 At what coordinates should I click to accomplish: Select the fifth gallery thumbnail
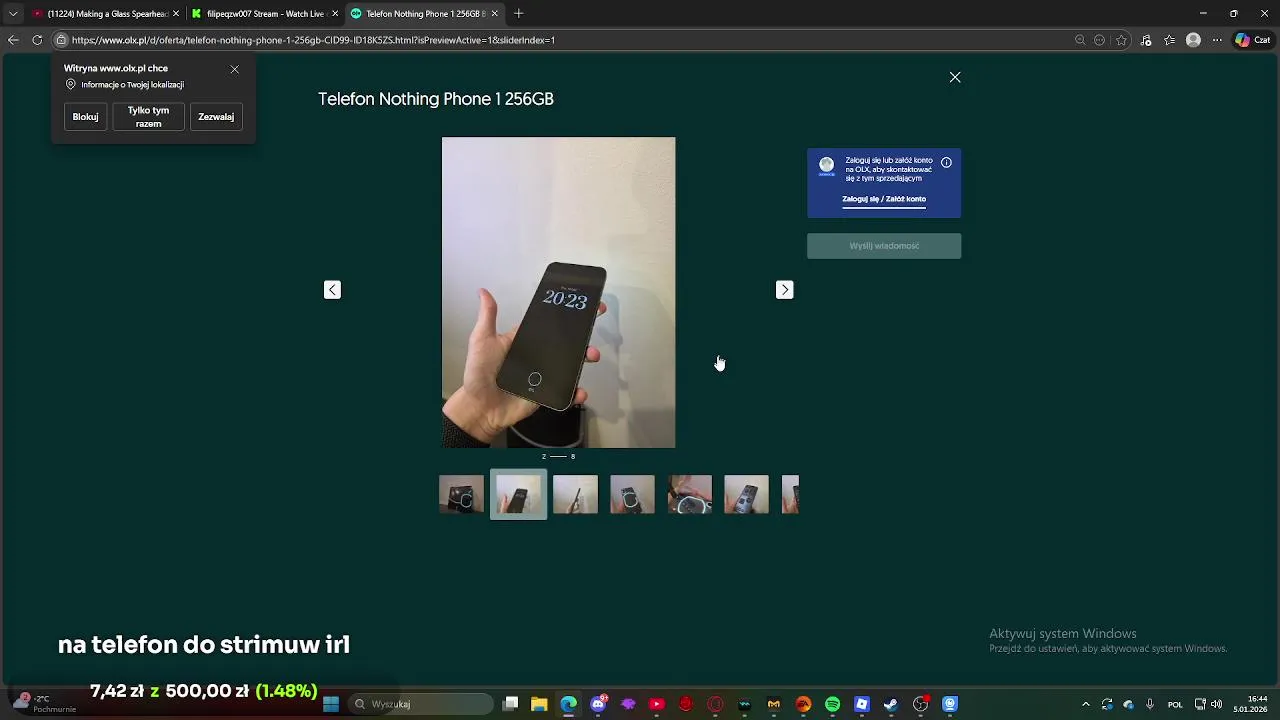[690, 494]
